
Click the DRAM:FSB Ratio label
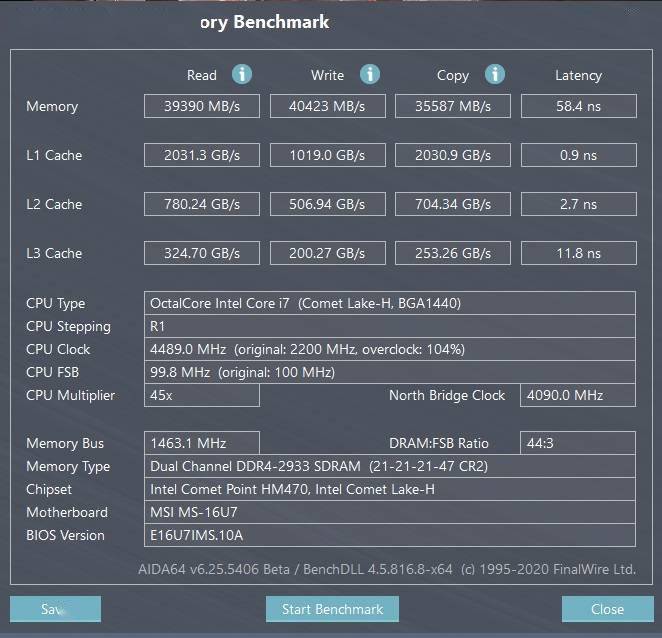[439, 443]
